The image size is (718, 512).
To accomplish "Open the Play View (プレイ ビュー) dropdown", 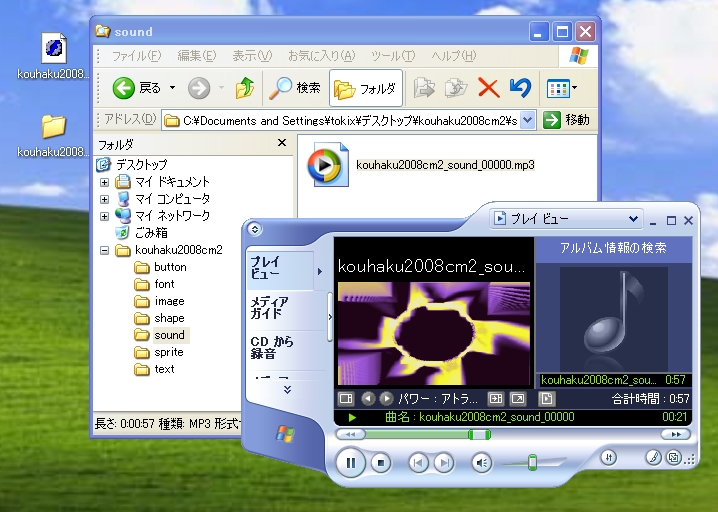I will [566, 219].
